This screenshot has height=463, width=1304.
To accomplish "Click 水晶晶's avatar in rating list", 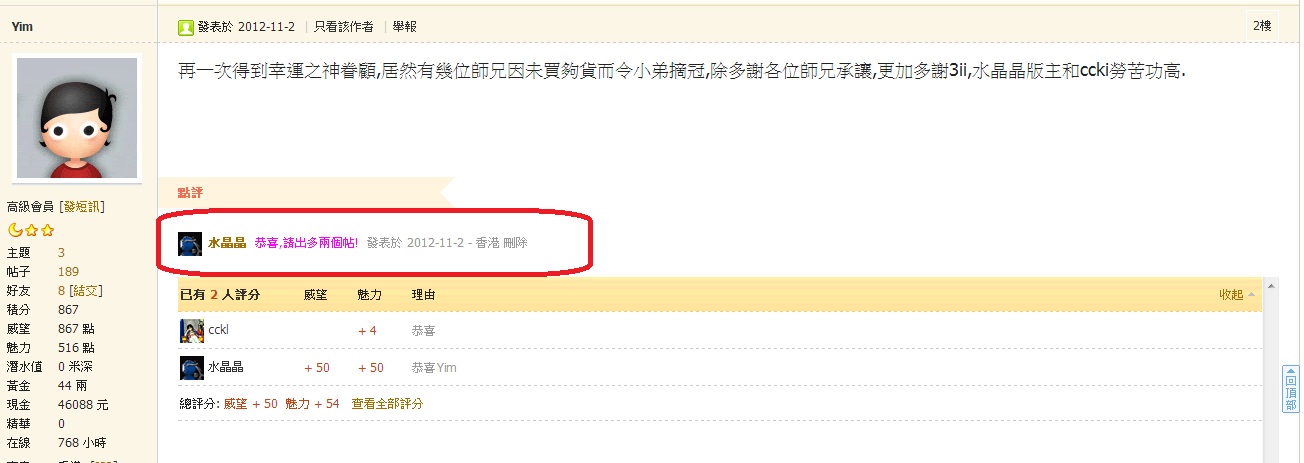I will pos(191,368).
